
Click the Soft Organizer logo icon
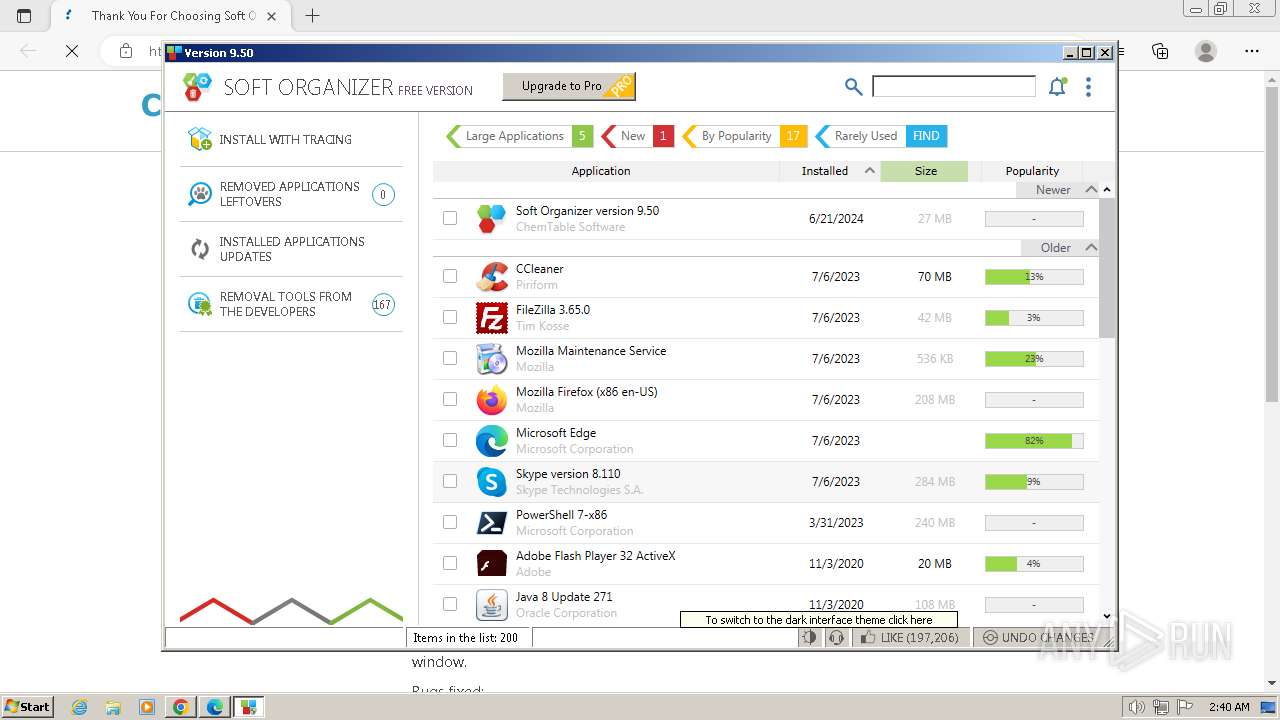[197, 87]
